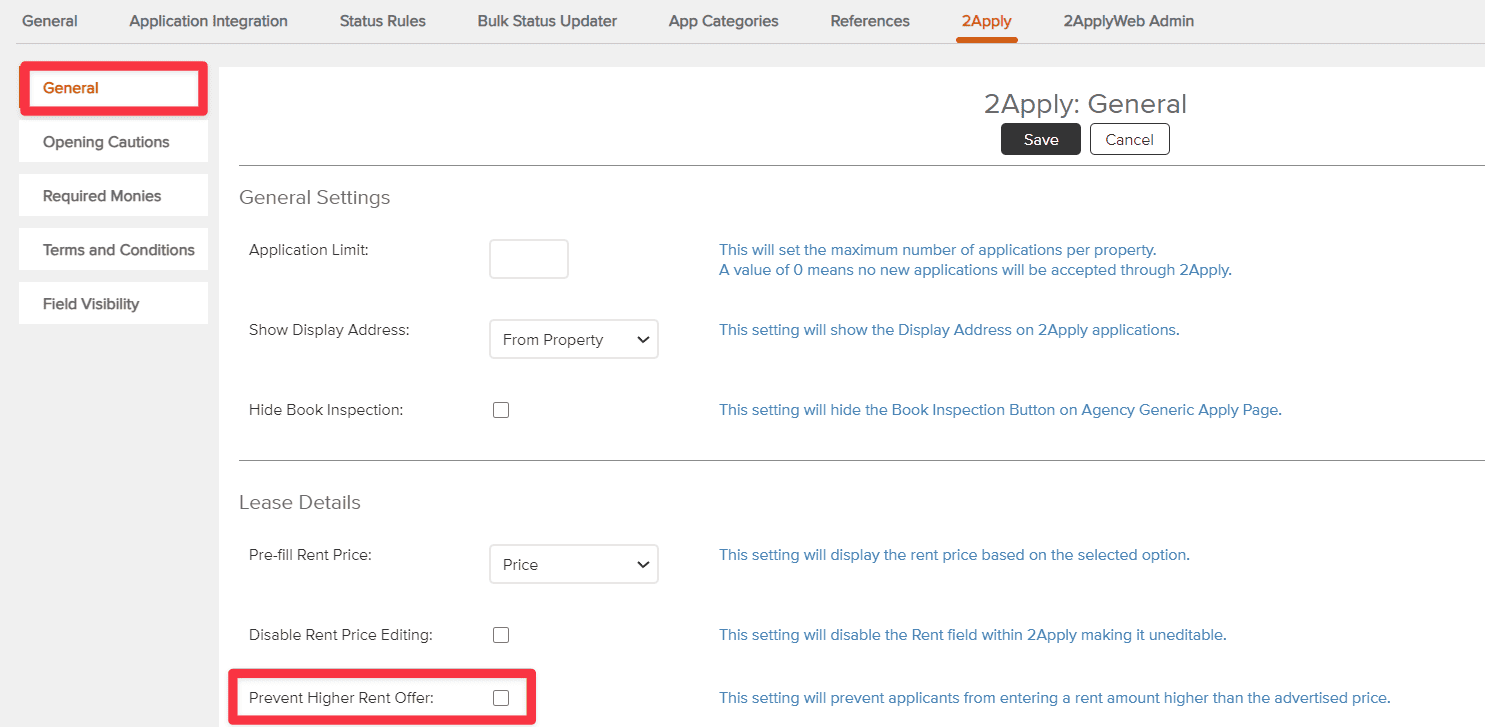Open Field Visibility side menu item

pos(113,304)
